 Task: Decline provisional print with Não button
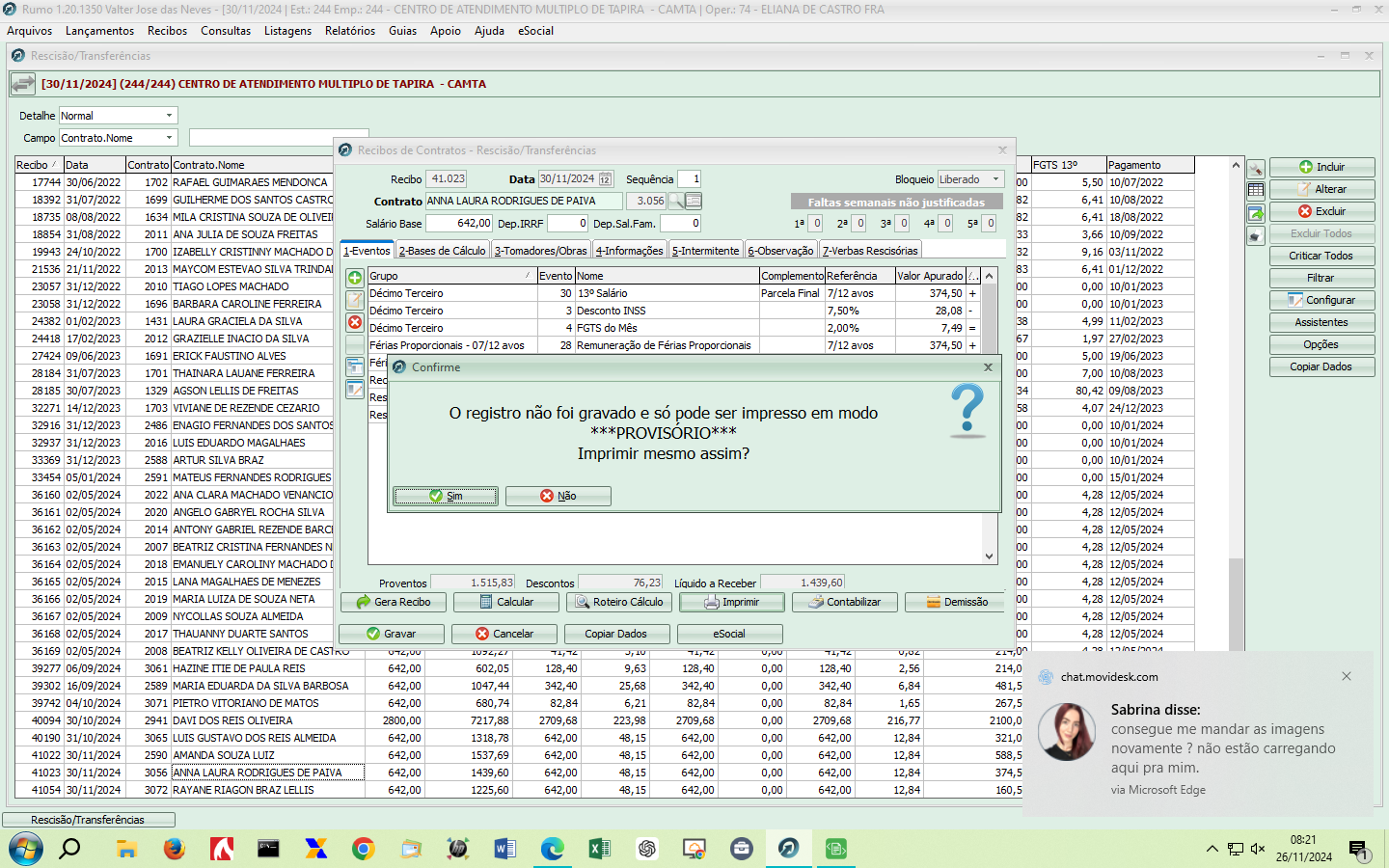pyautogui.click(x=558, y=496)
